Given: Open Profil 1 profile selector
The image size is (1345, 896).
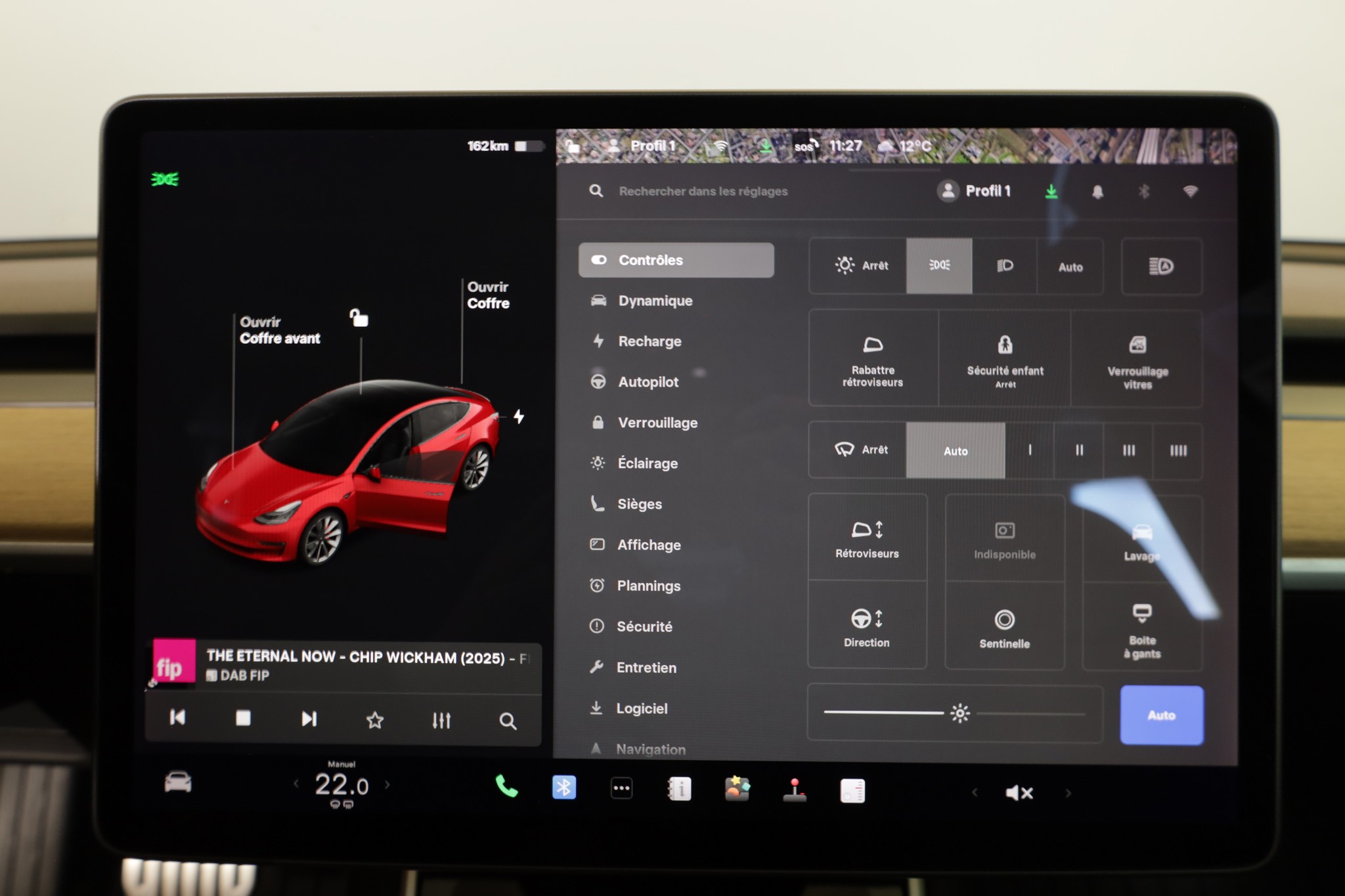Looking at the screenshot, I should click(974, 191).
